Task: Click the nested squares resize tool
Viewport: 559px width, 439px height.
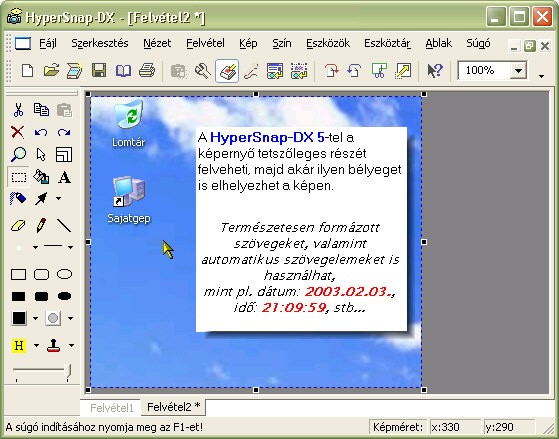Action: [64, 154]
